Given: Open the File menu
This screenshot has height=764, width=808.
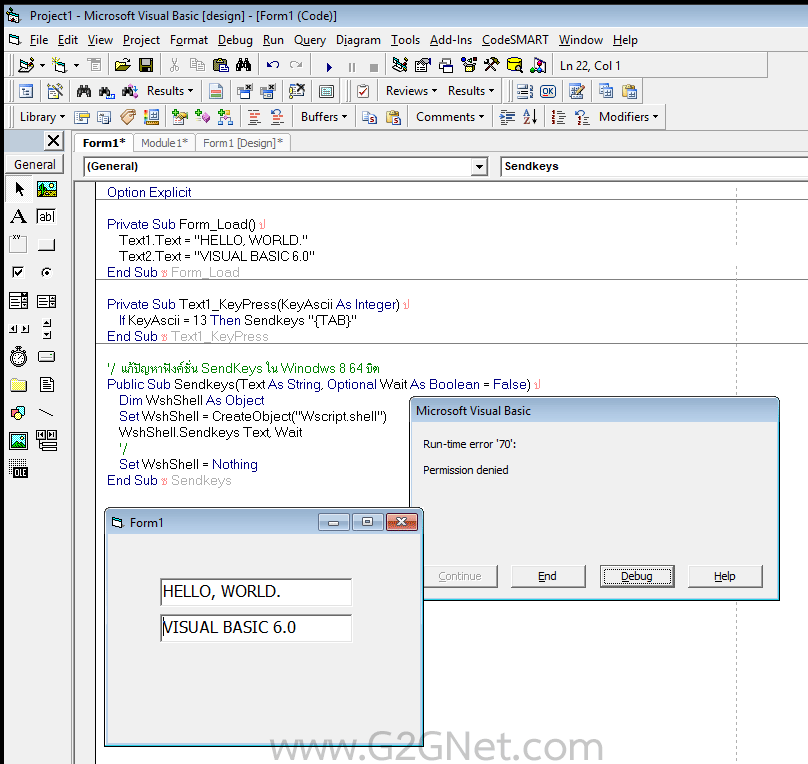Looking at the screenshot, I should pyautogui.click(x=39, y=40).
